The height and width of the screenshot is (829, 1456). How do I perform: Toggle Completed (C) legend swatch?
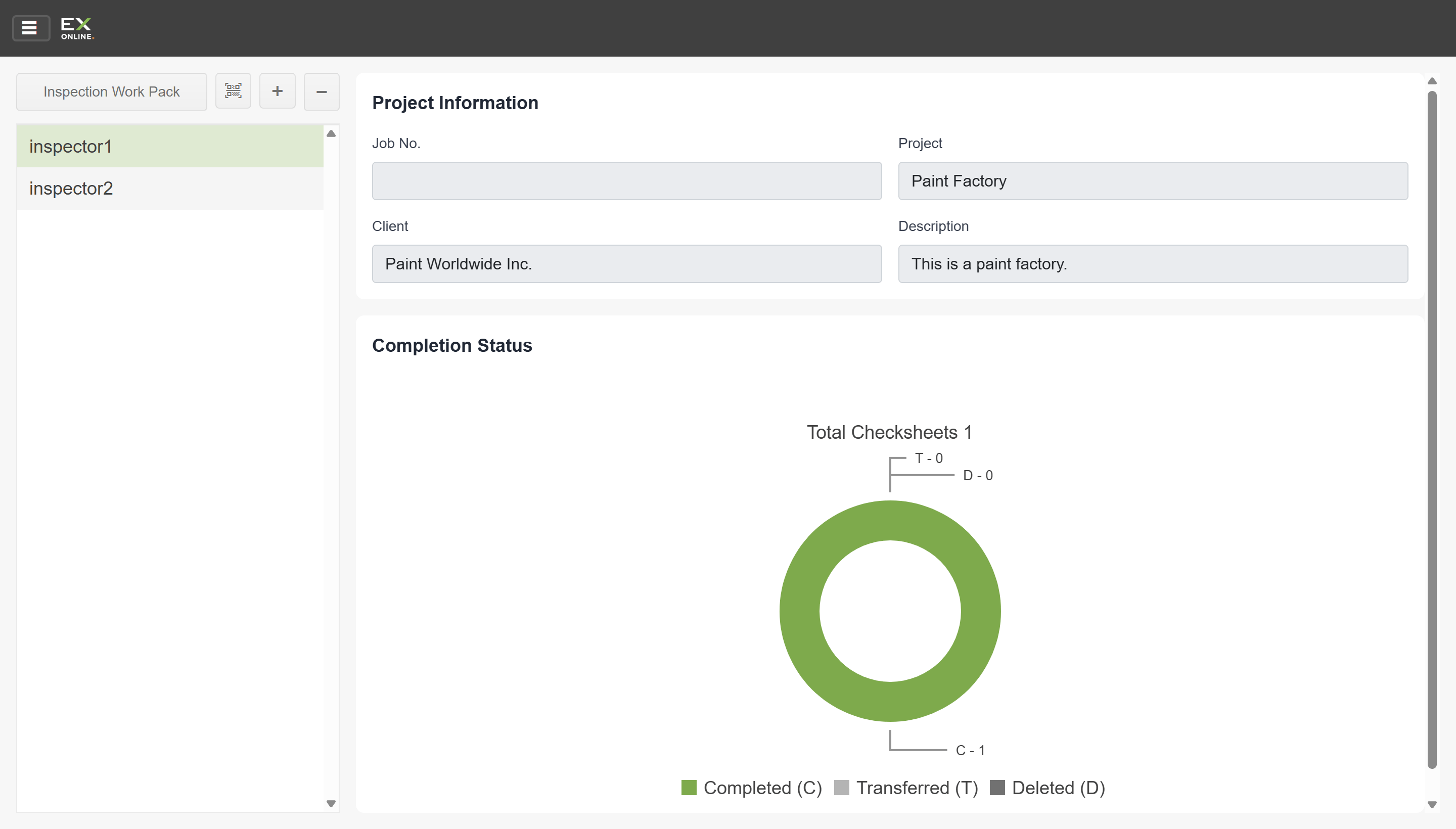689,788
